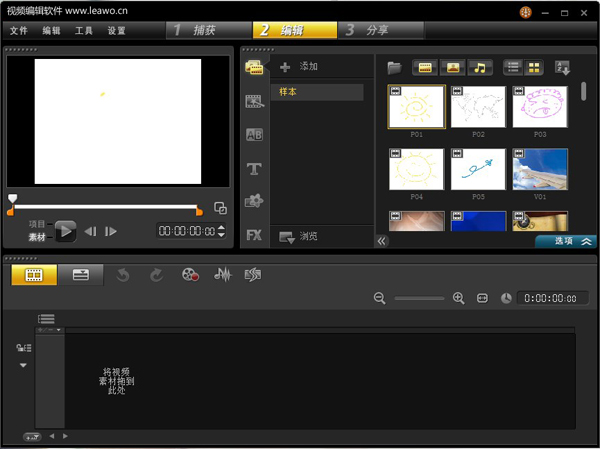
Task: Click the 浏览 browse button
Action: point(298,237)
